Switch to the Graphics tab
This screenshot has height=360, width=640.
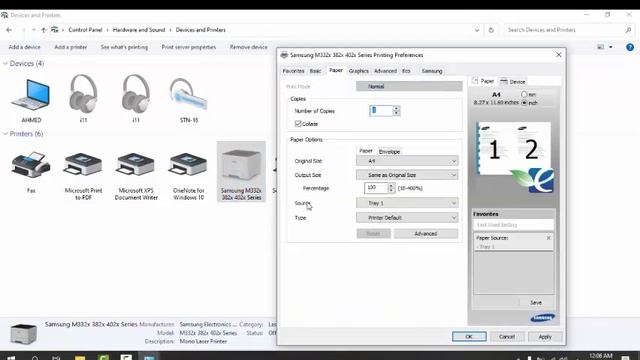click(358, 71)
